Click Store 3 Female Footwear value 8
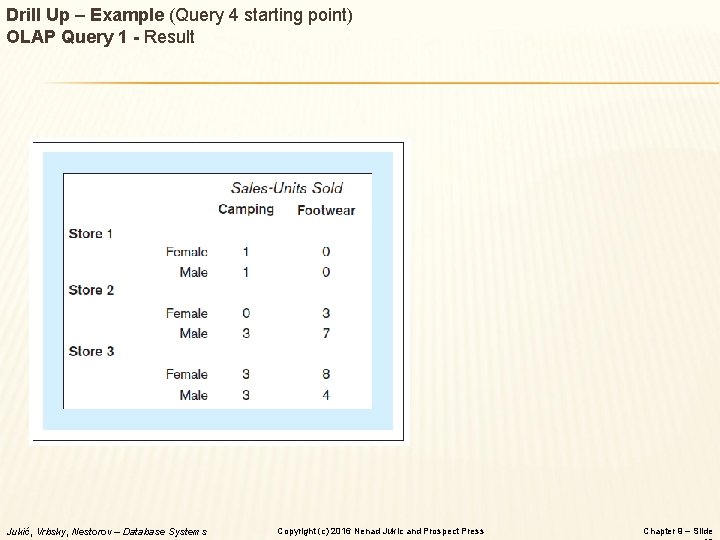Screen dimensions: 720x540 click(x=326, y=374)
